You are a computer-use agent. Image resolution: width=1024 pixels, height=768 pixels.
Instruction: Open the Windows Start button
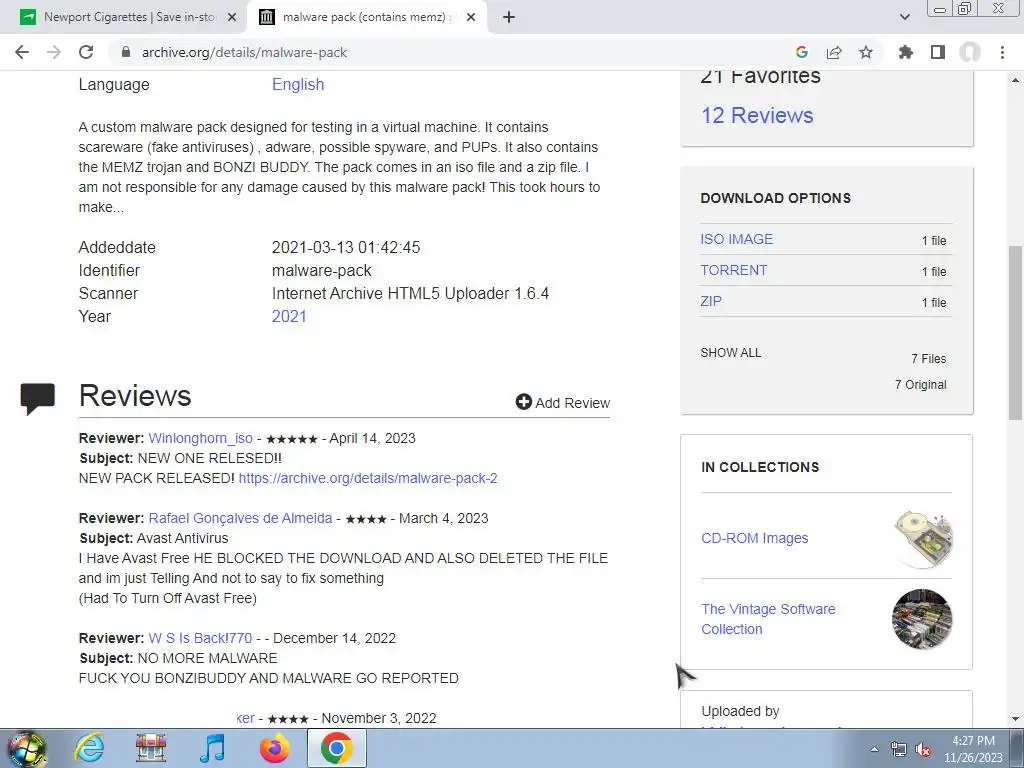pyautogui.click(x=26, y=748)
